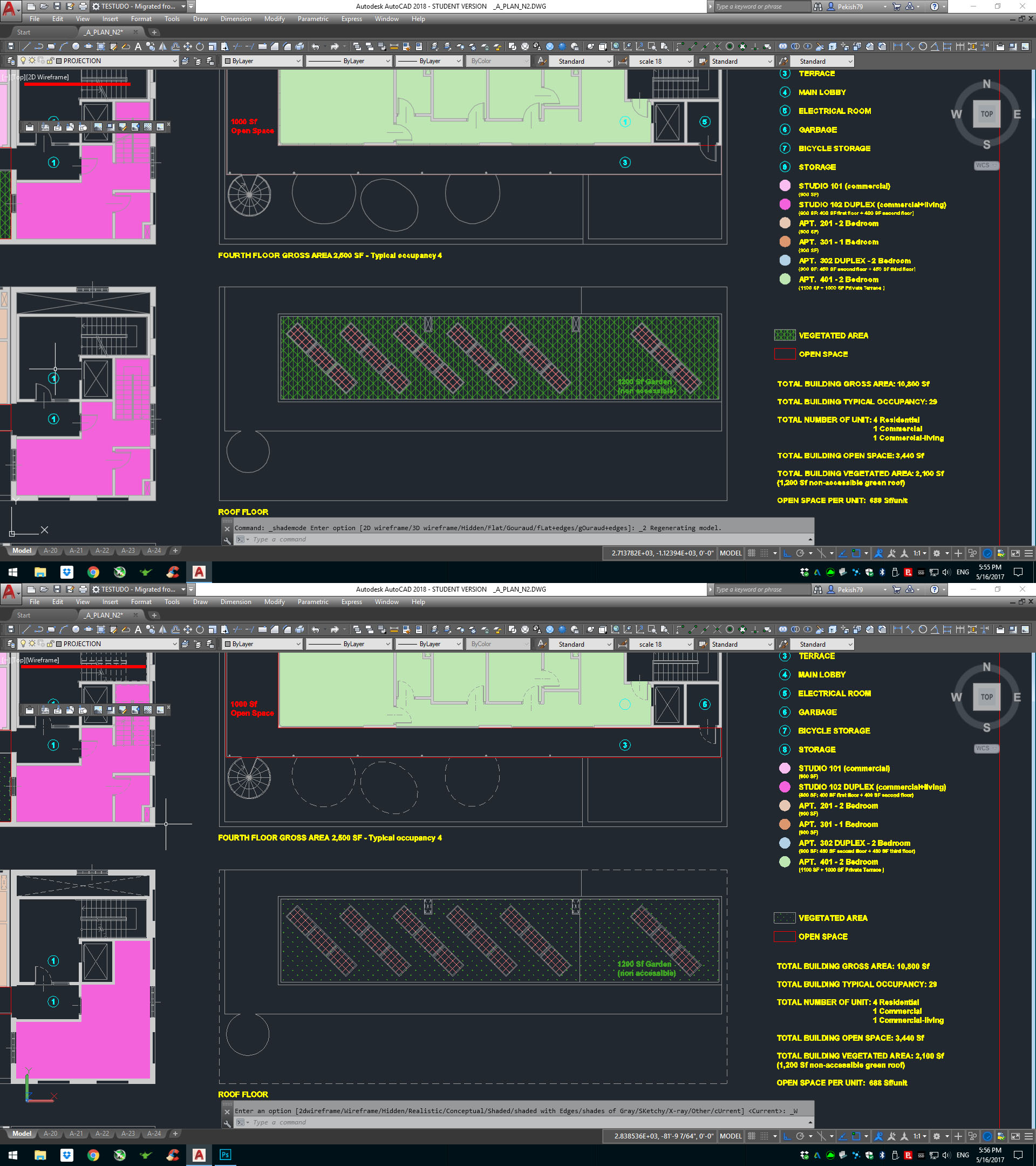
Task: Open Photoshop from the Windows taskbar
Action: tap(225, 1155)
